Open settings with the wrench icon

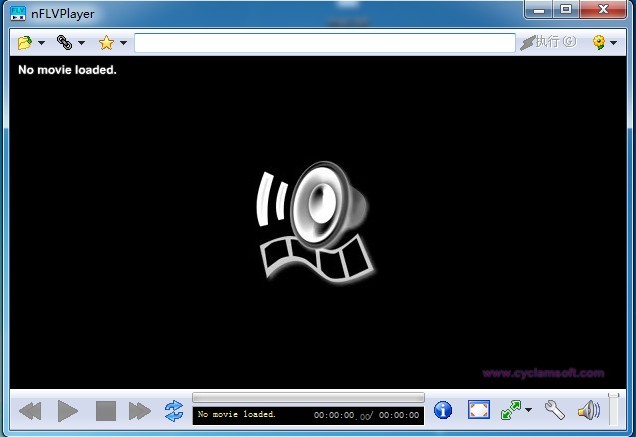click(x=555, y=410)
